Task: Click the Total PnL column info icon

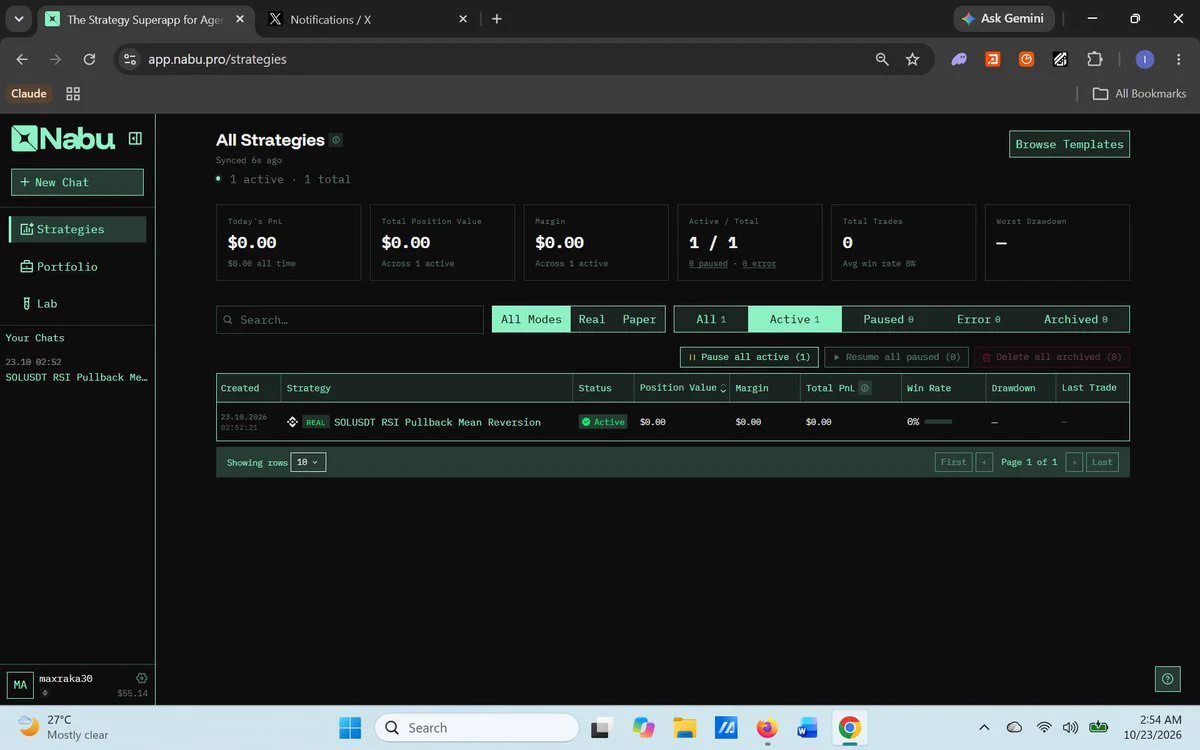Action: click(865, 388)
